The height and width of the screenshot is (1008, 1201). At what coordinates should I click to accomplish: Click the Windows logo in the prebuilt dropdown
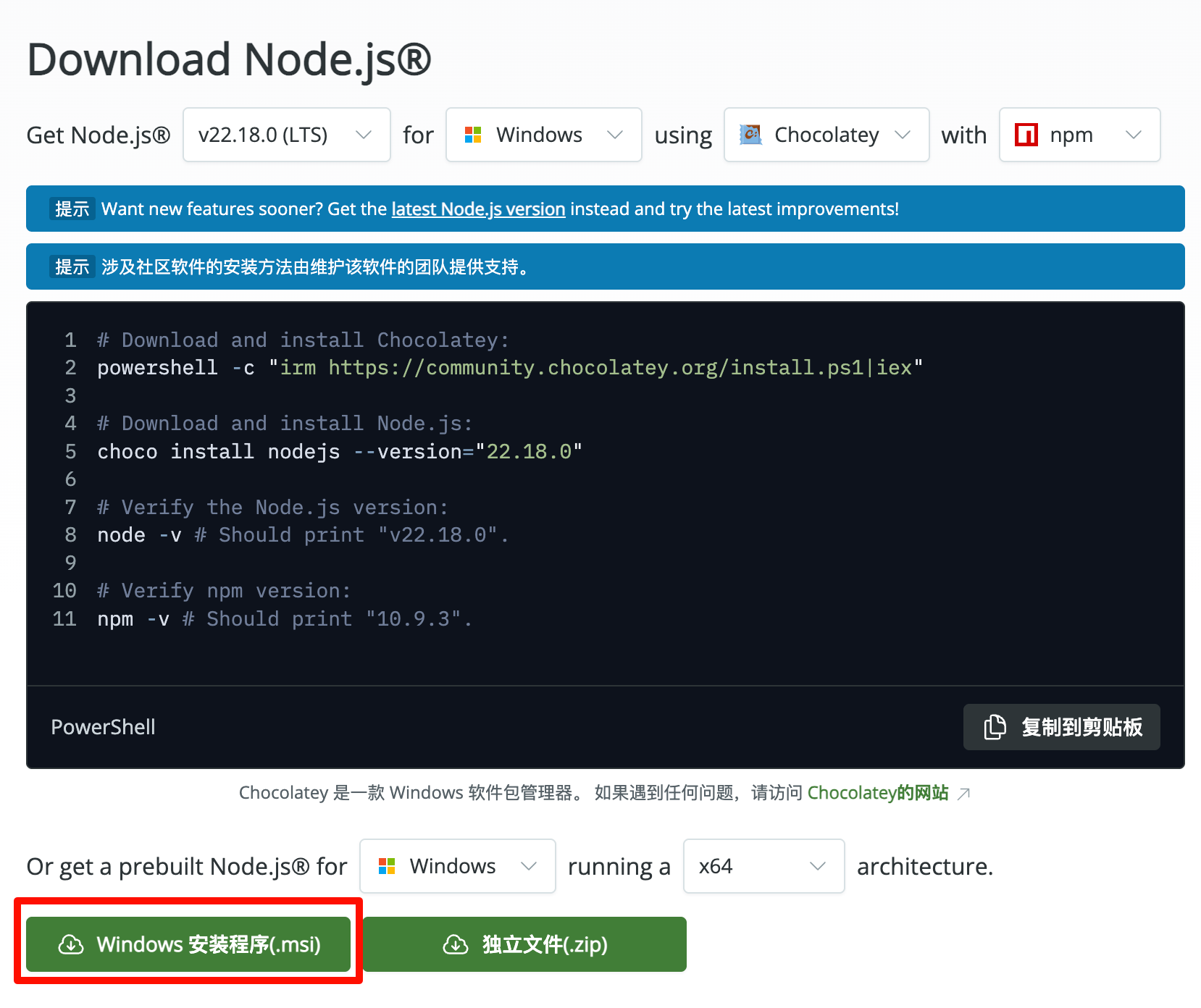(x=387, y=866)
